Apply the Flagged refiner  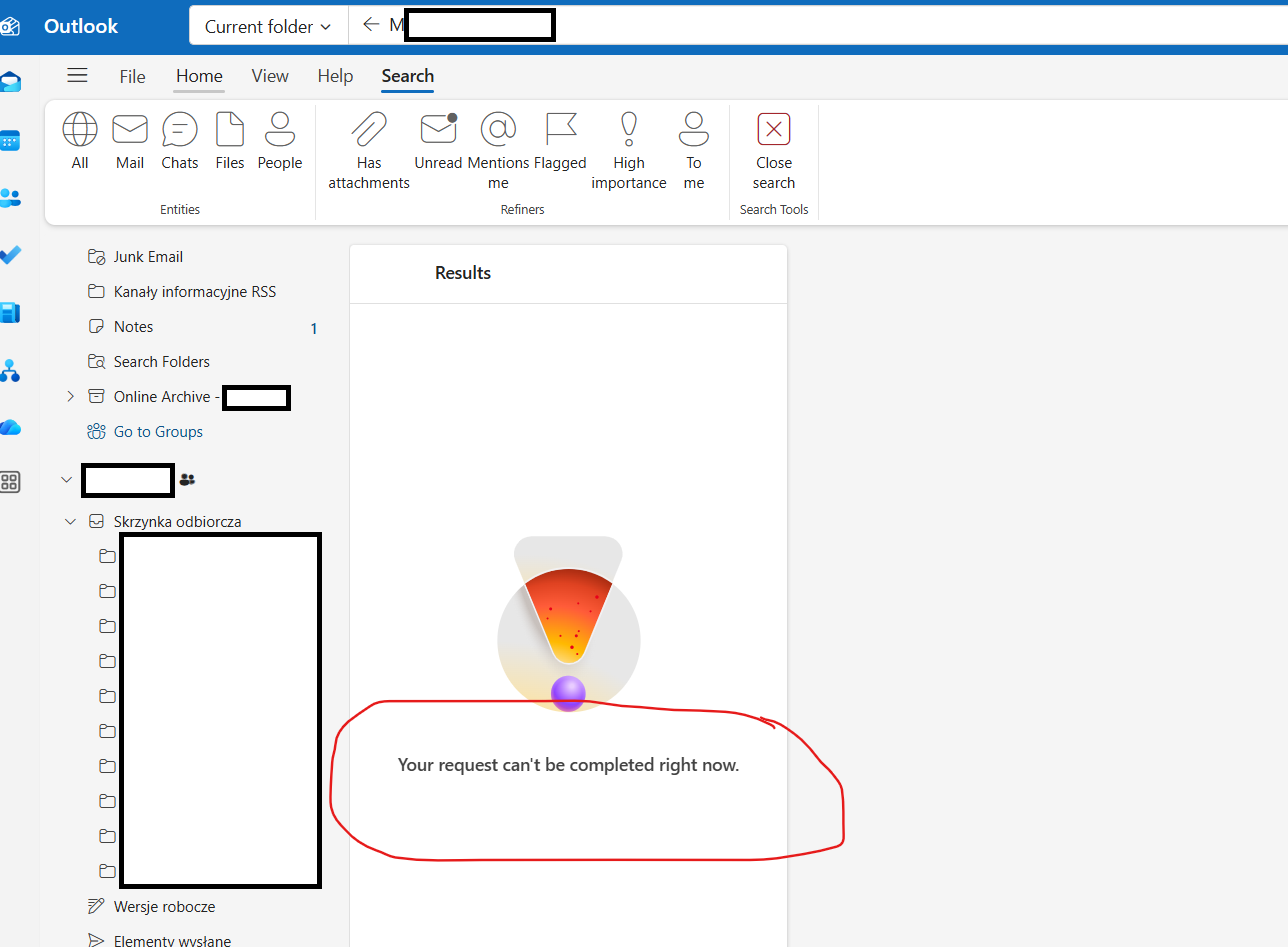(560, 141)
